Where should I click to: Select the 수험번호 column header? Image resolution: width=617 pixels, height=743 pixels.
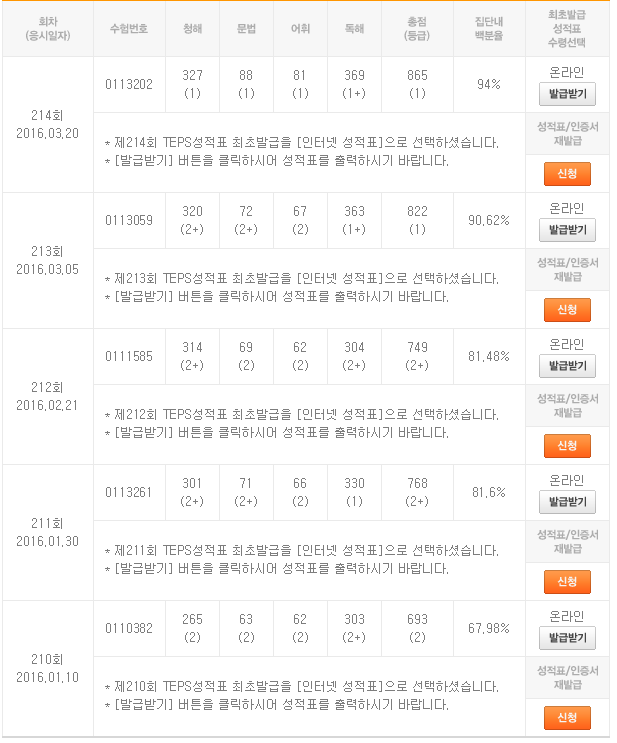(x=129, y=29)
